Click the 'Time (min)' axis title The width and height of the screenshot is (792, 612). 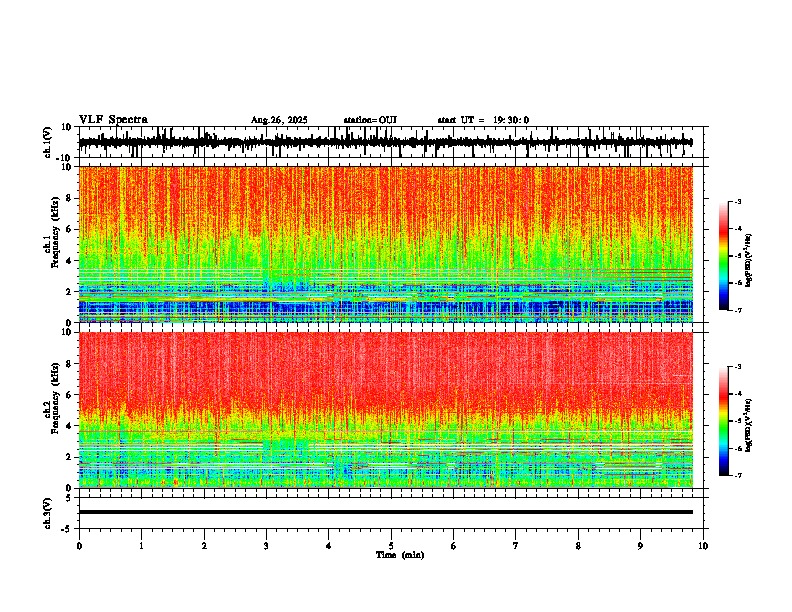[400, 555]
